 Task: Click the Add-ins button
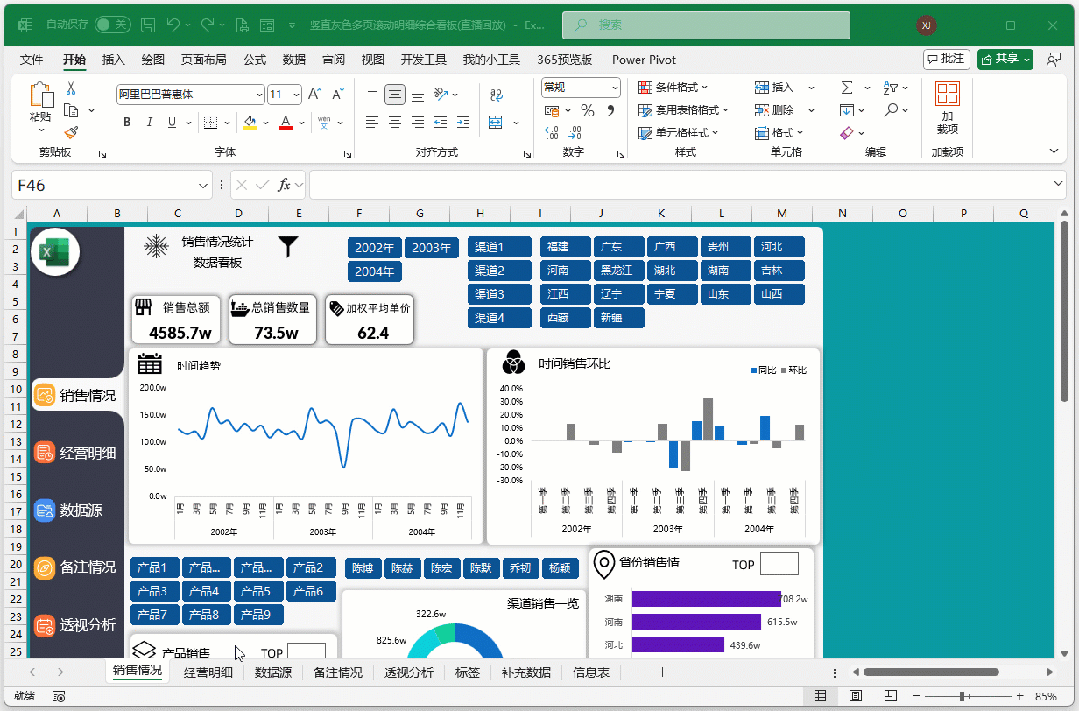pos(947,108)
